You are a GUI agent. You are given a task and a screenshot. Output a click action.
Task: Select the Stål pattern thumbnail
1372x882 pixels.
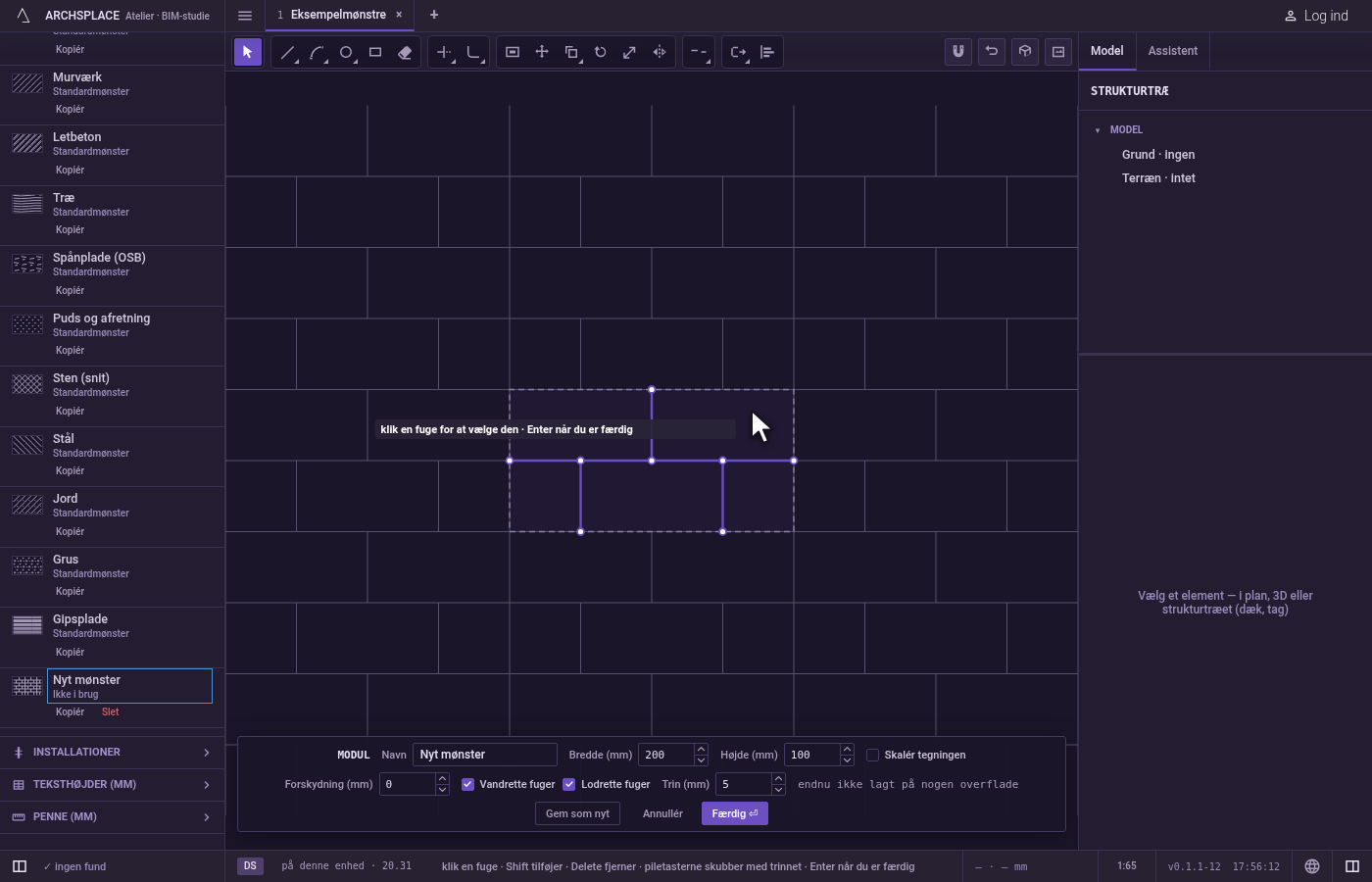[27, 445]
